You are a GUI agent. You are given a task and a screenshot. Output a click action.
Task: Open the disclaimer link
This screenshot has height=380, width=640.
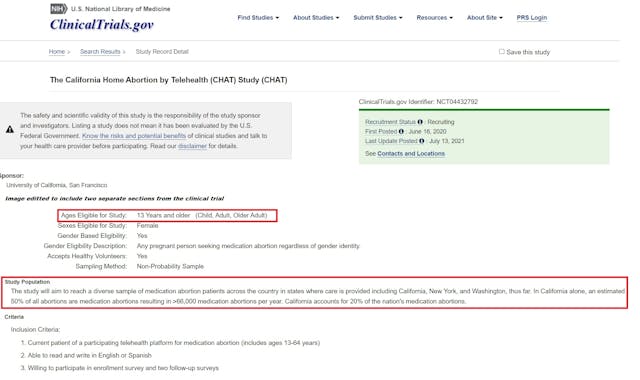192,146
